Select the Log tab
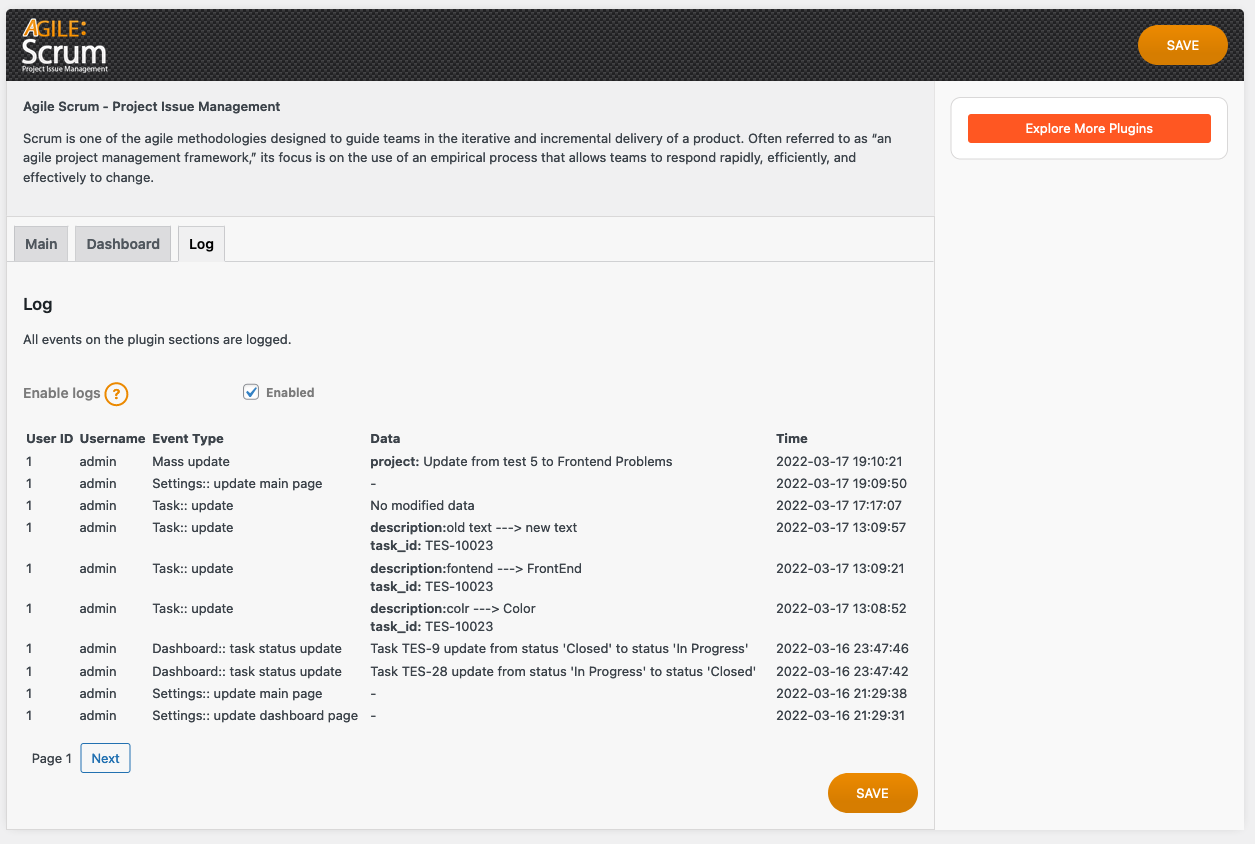 tap(201, 244)
